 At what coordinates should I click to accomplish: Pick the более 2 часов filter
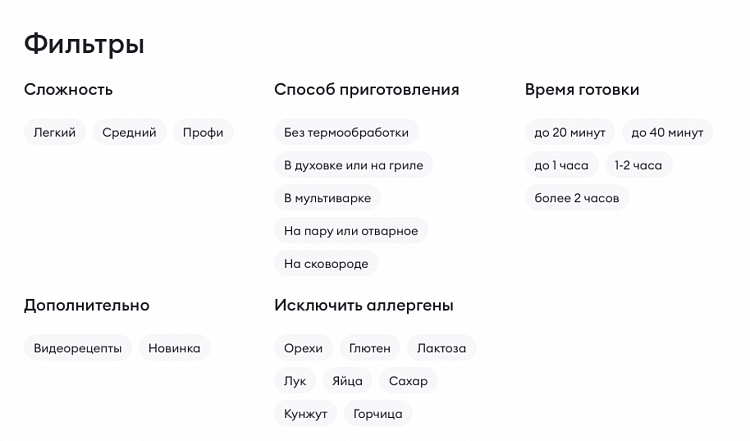point(577,198)
